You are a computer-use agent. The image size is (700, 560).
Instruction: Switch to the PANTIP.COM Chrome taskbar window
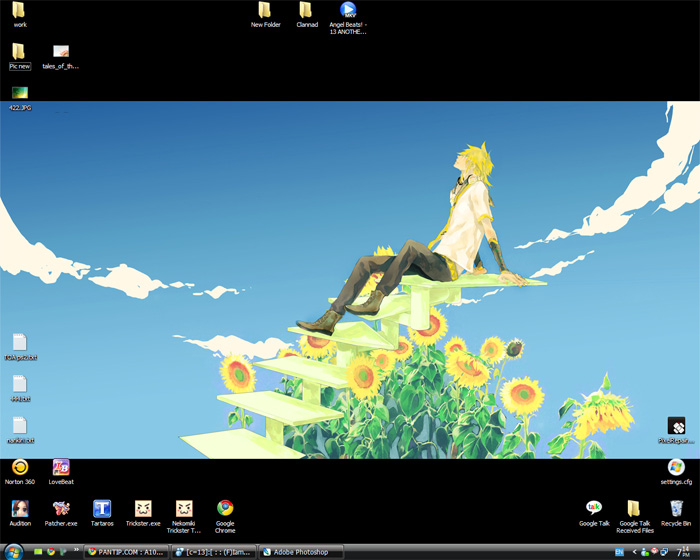pos(126,552)
